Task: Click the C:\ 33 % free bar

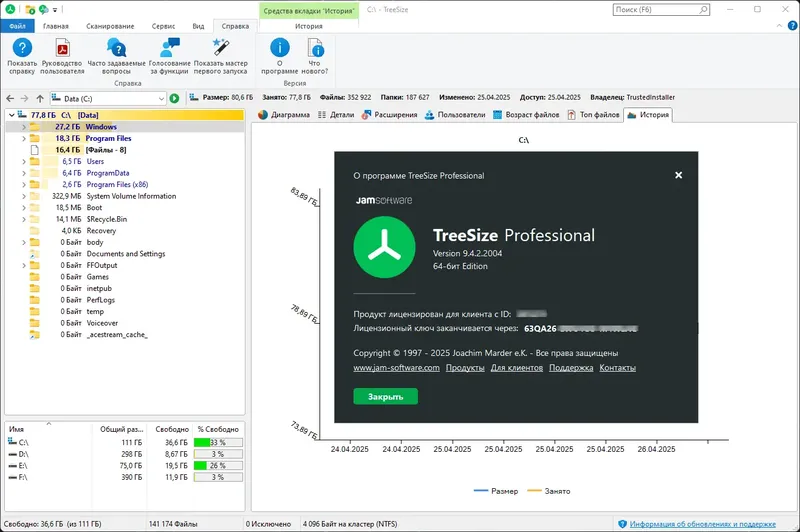Action: tap(218, 442)
